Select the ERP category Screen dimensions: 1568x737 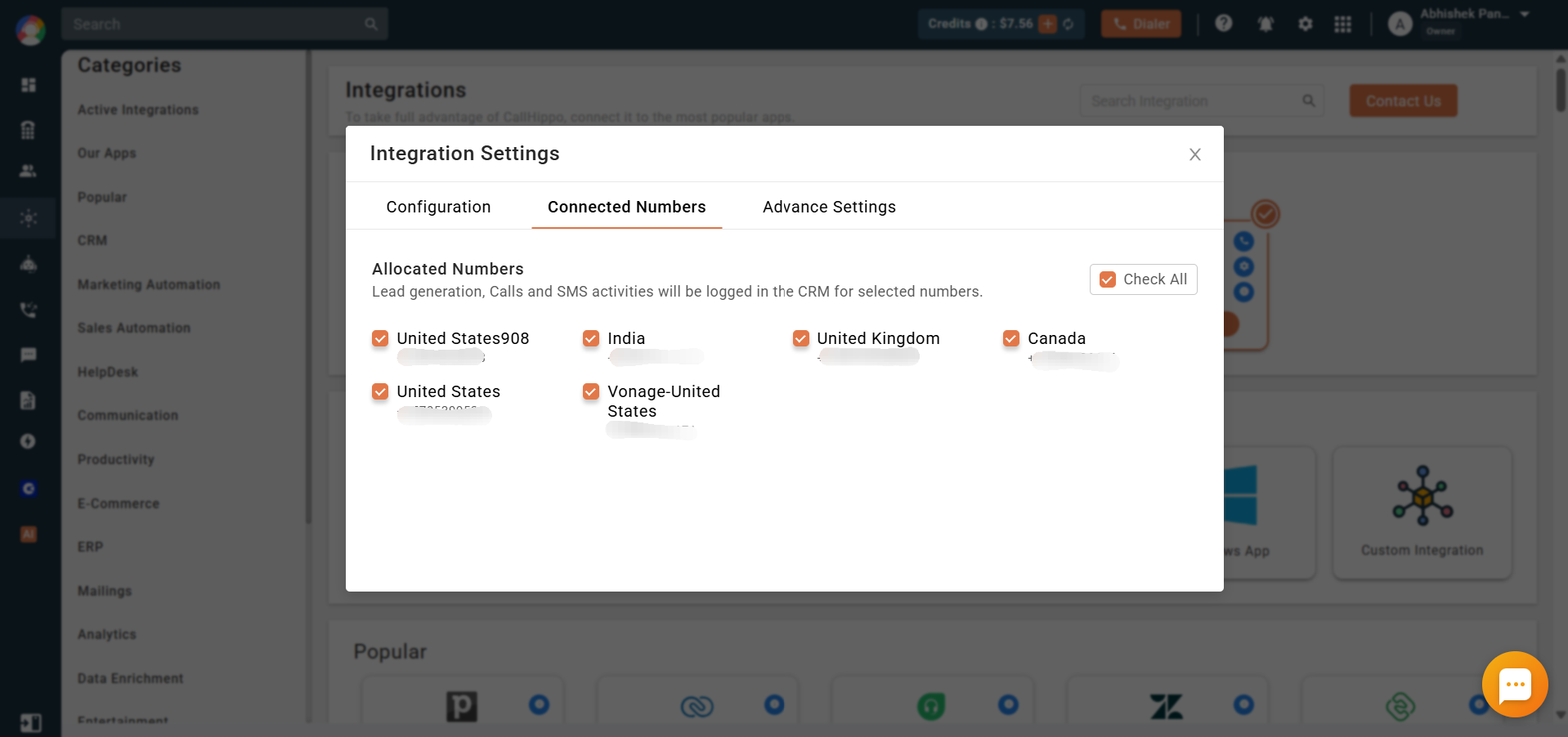(90, 547)
